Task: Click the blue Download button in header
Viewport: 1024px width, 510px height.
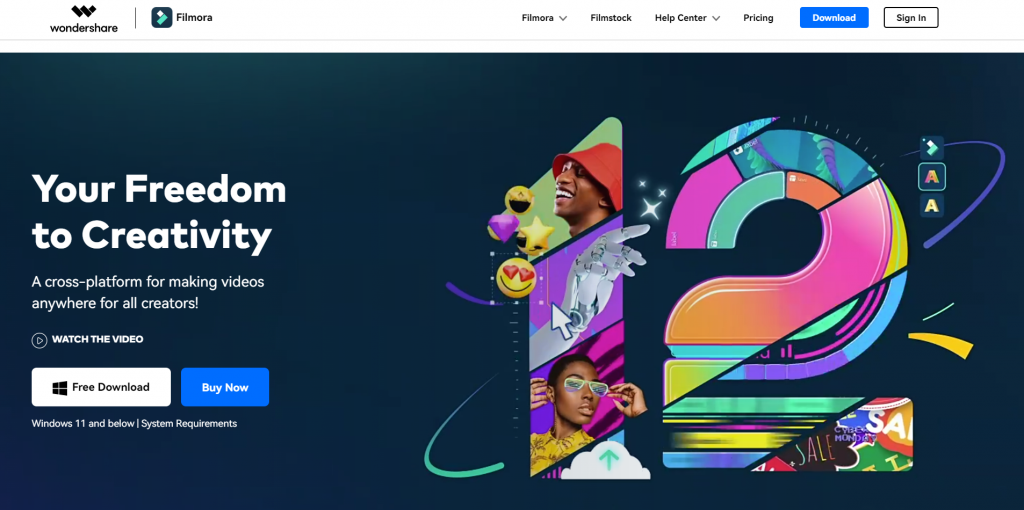Action: [x=834, y=18]
